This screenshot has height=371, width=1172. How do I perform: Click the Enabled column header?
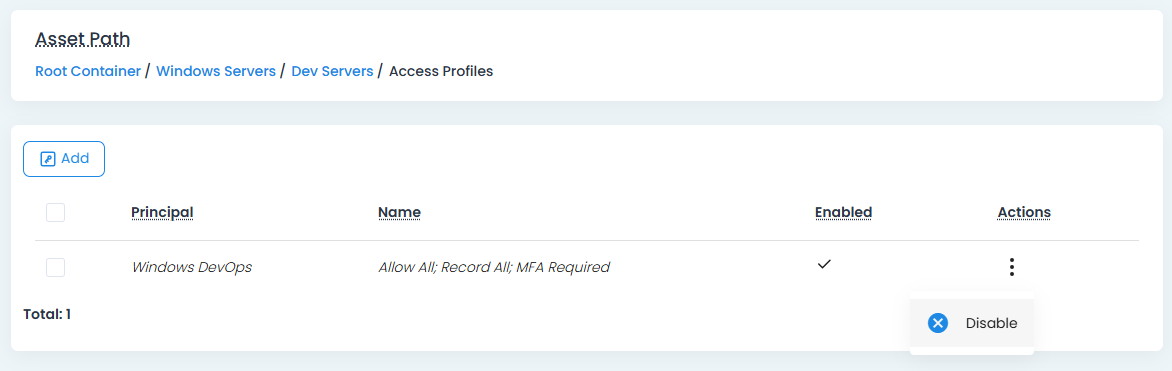tap(843, 212)
